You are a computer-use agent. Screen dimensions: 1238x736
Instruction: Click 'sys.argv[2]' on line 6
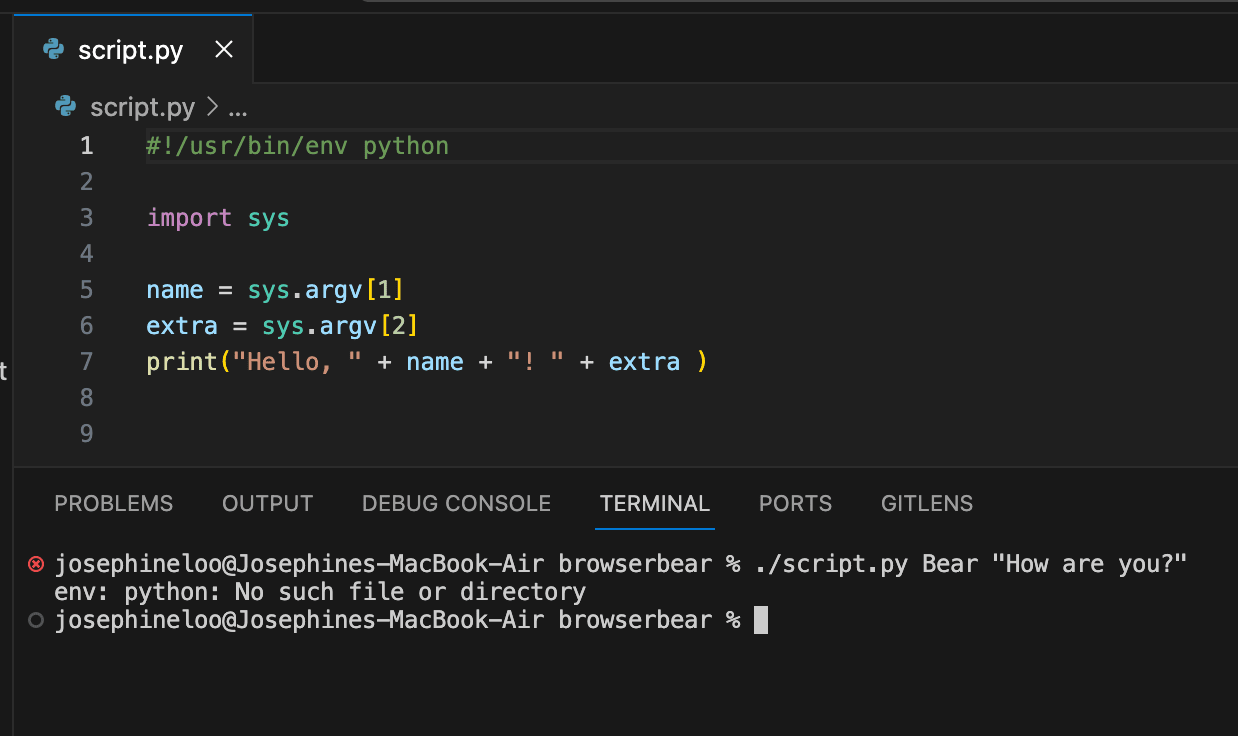[x=341, y=326]
